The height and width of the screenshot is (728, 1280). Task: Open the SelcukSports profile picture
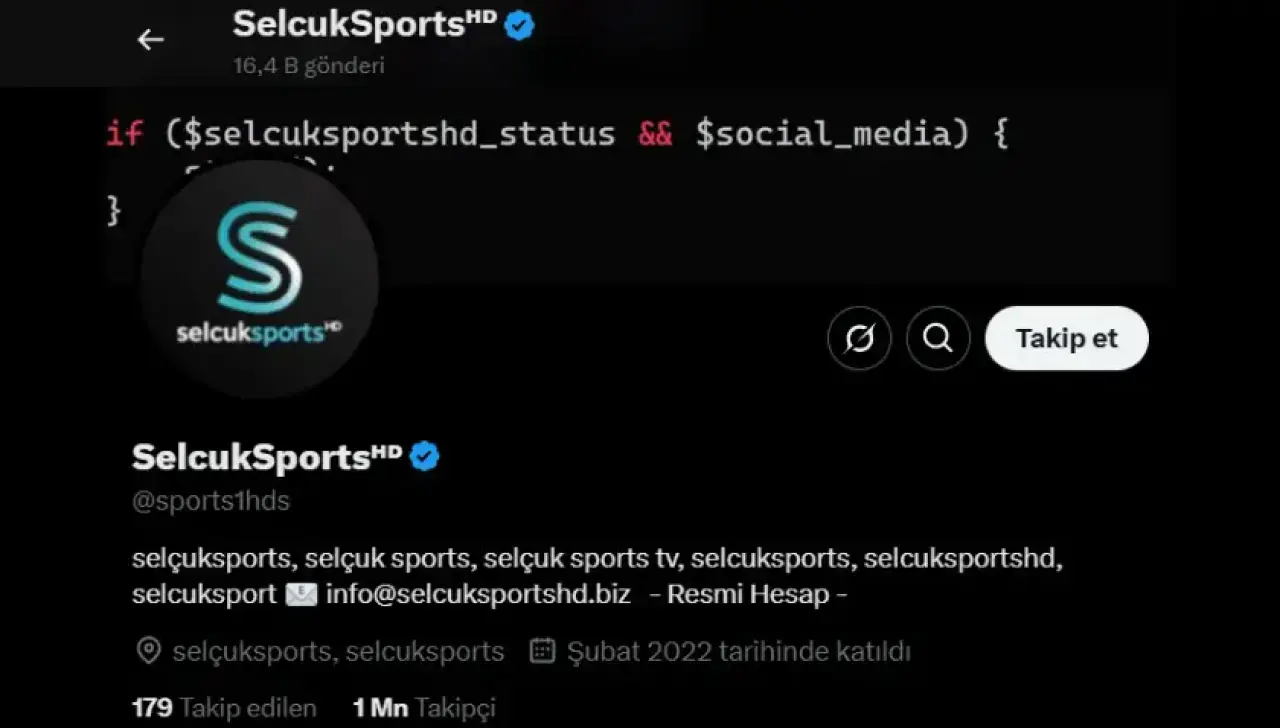point(260,279)
